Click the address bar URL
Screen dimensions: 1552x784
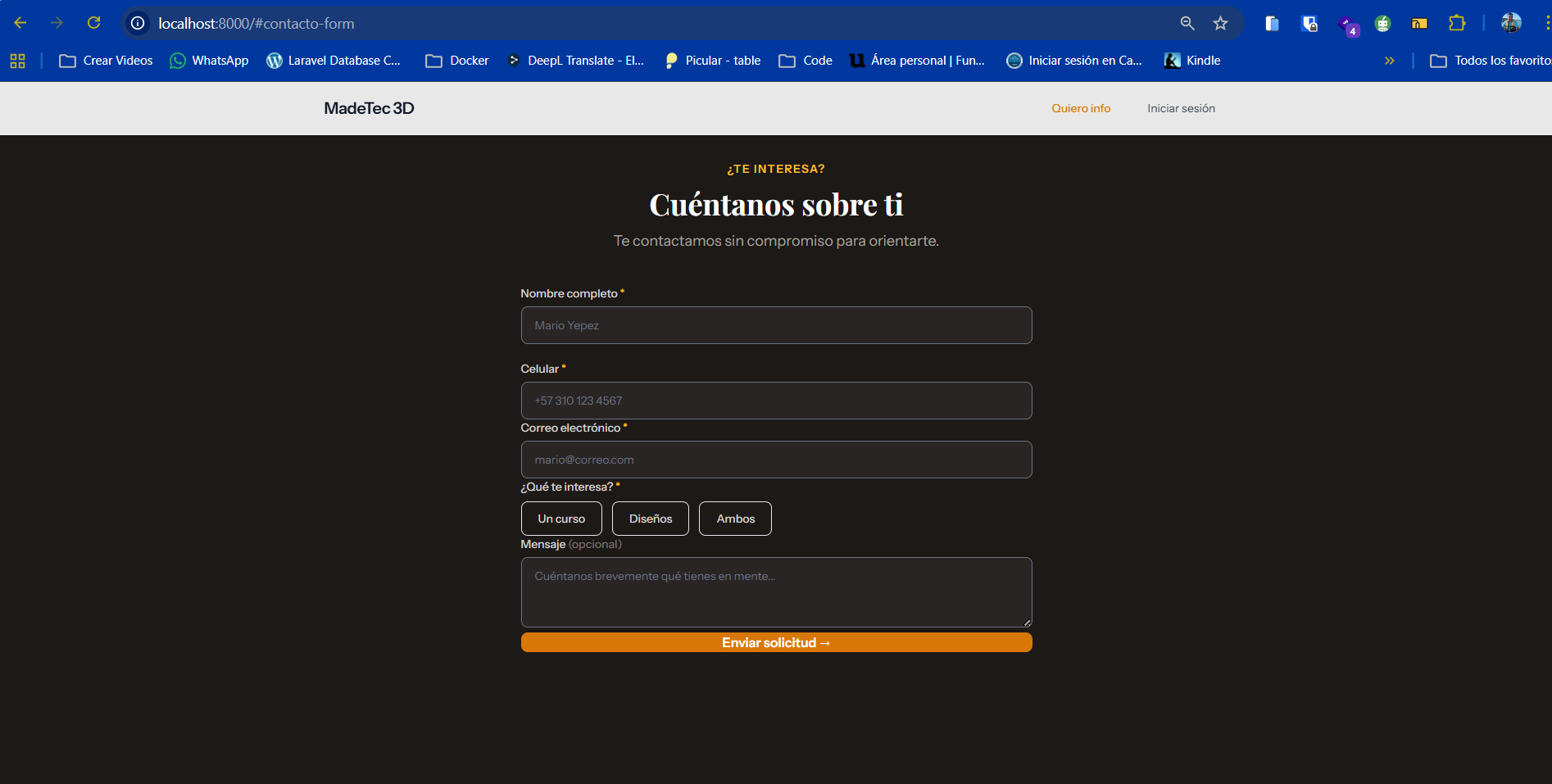(x=256, y=24)
